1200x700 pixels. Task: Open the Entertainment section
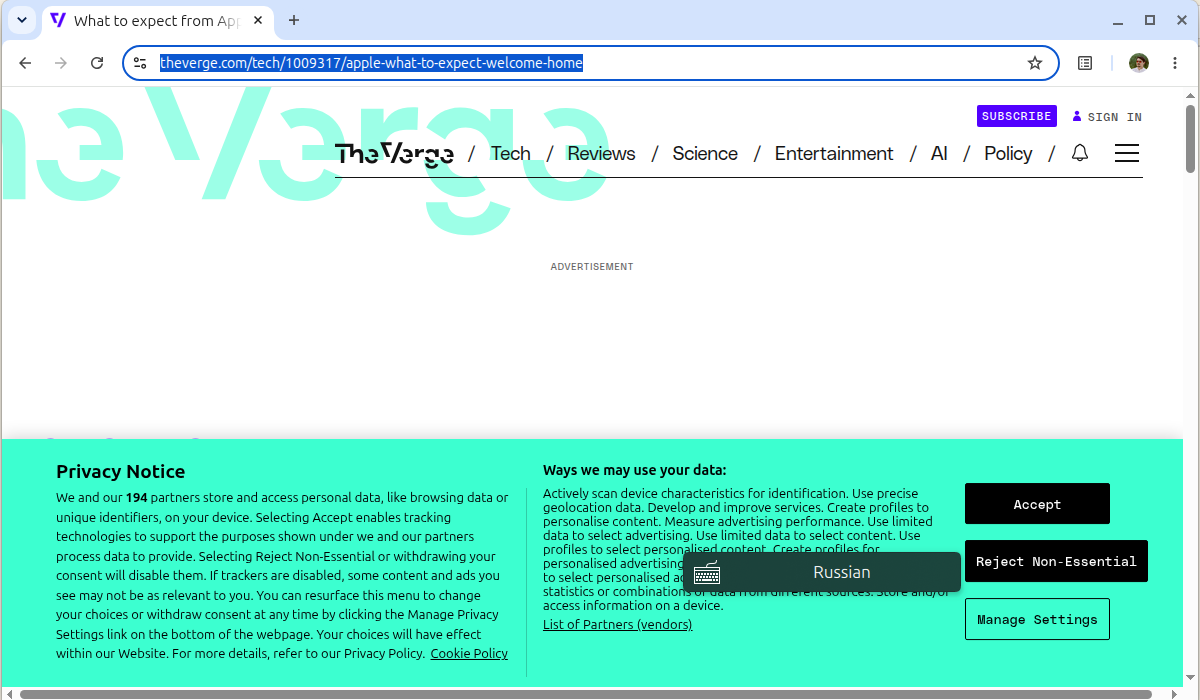(x=834, y=153)
